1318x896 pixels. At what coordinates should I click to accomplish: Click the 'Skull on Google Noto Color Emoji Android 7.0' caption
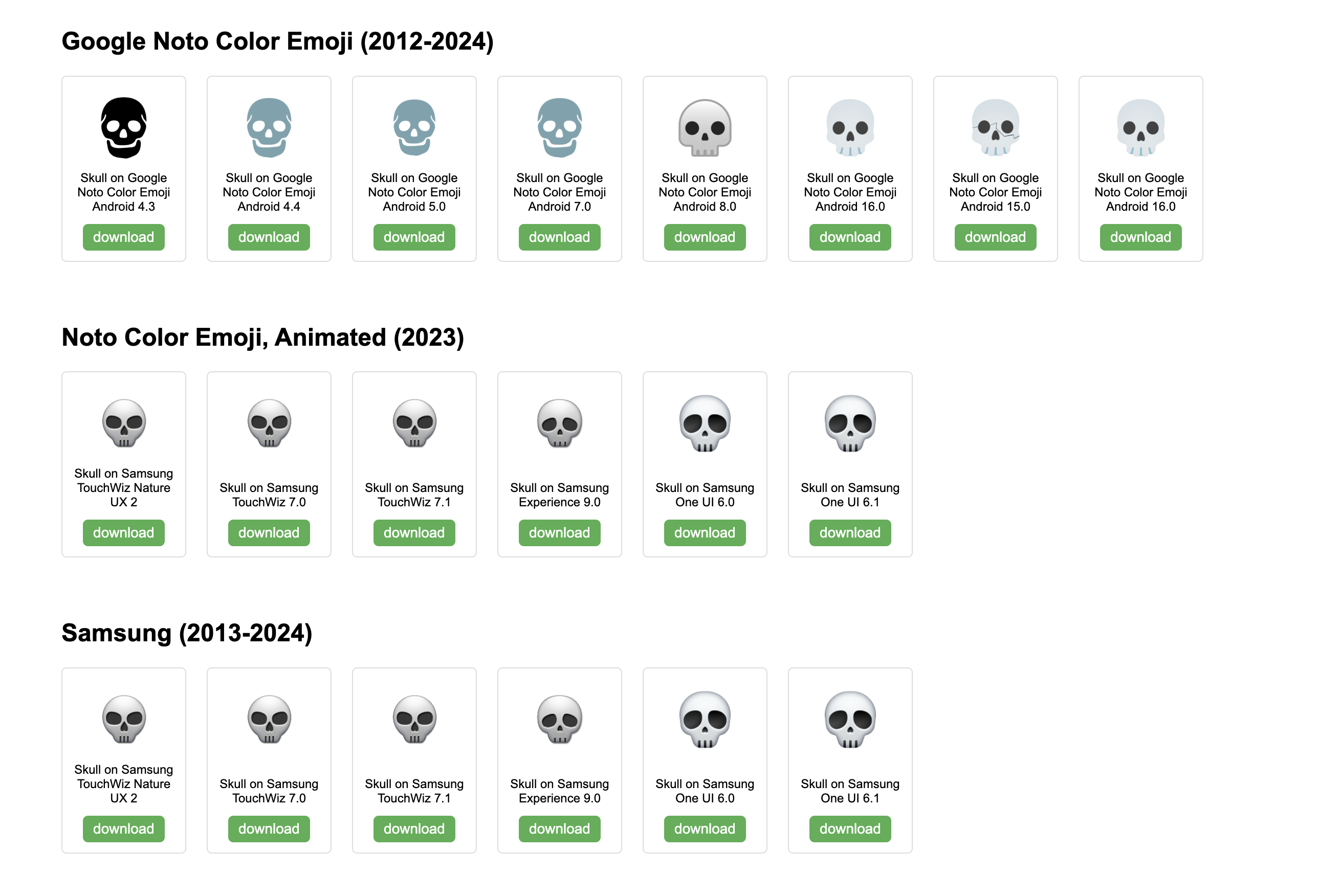(x=559, y=192)
